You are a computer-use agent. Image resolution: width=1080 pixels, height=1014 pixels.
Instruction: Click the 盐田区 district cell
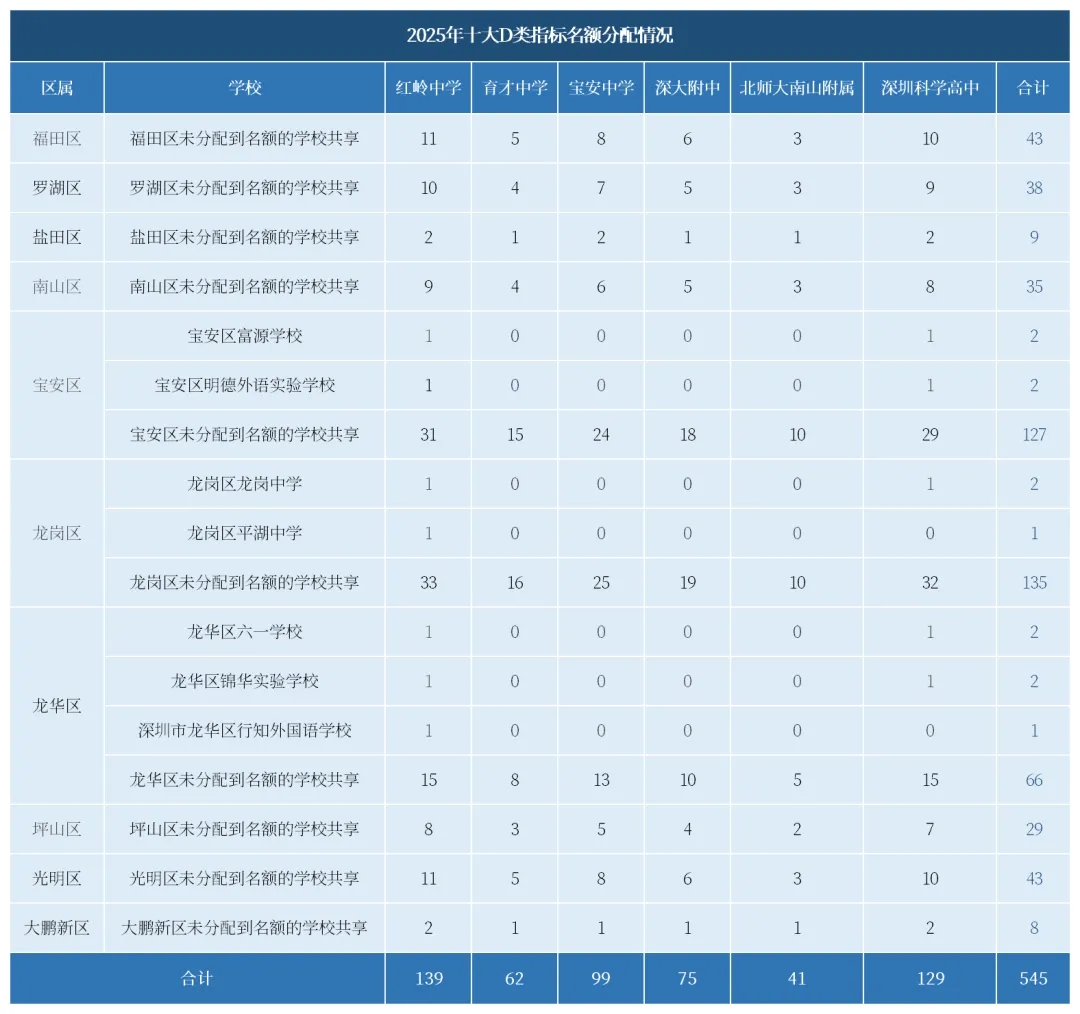57,237
